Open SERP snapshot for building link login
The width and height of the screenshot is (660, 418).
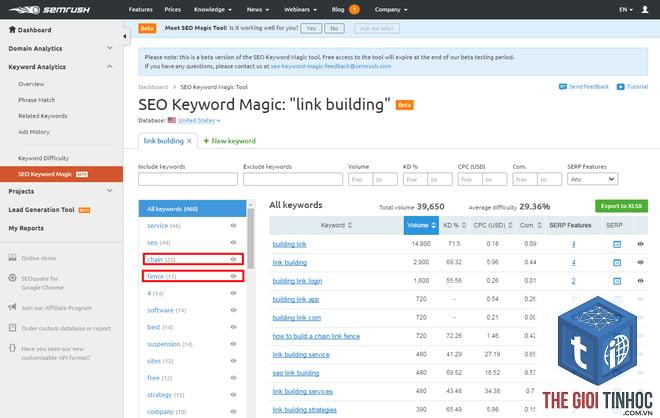[617, 281]
